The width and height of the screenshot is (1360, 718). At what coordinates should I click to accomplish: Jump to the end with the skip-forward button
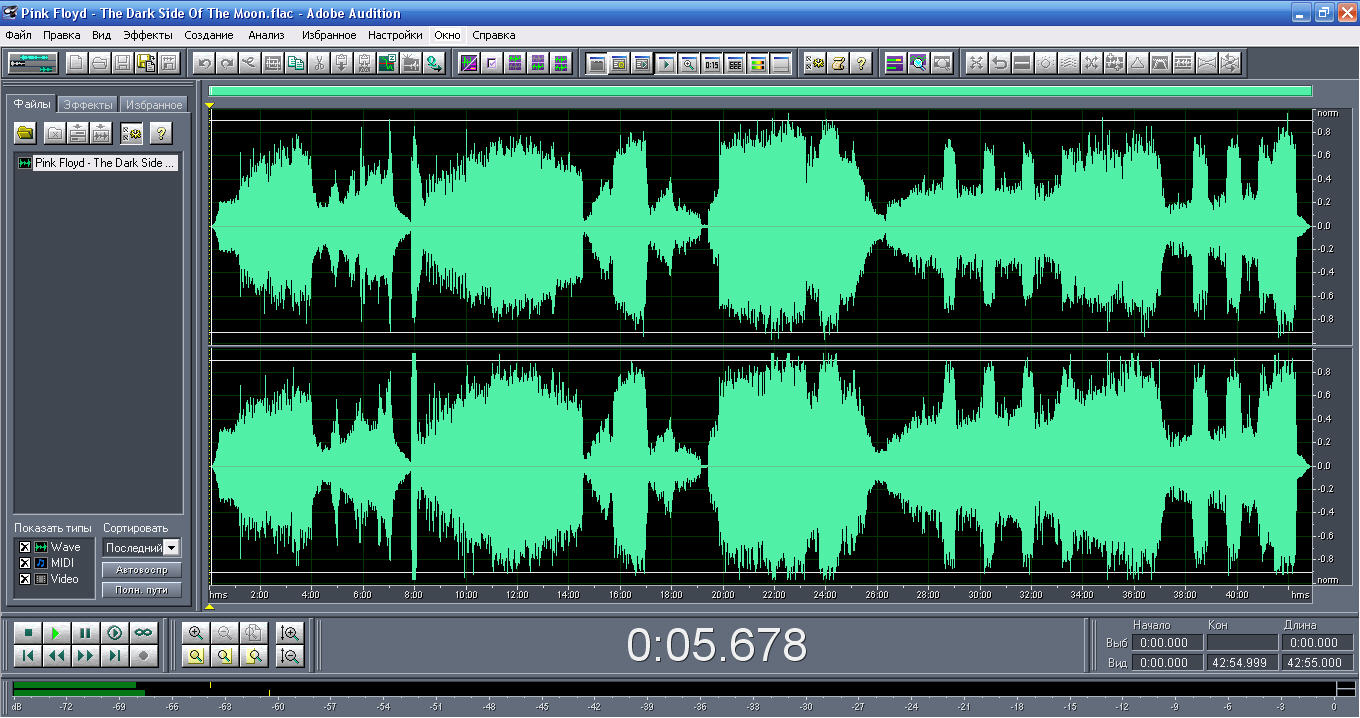(x=115, y=655)
